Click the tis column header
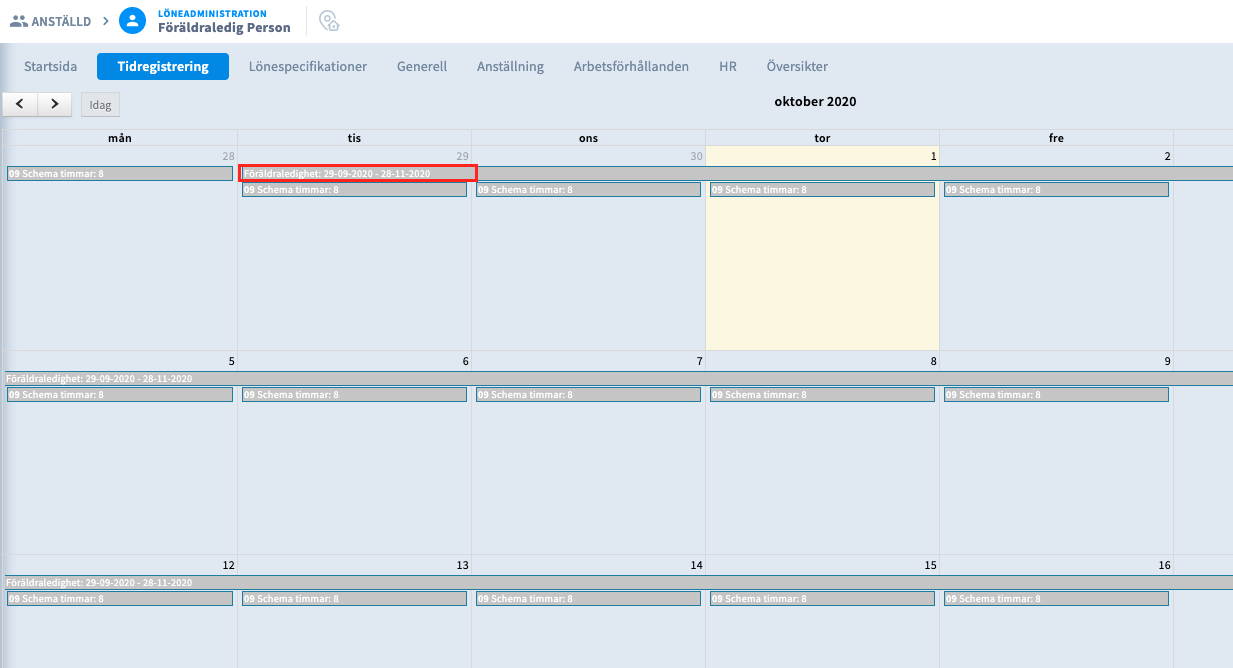This screenshot has height=668, width=1233. pyautogui.click(x=354, y=138)
